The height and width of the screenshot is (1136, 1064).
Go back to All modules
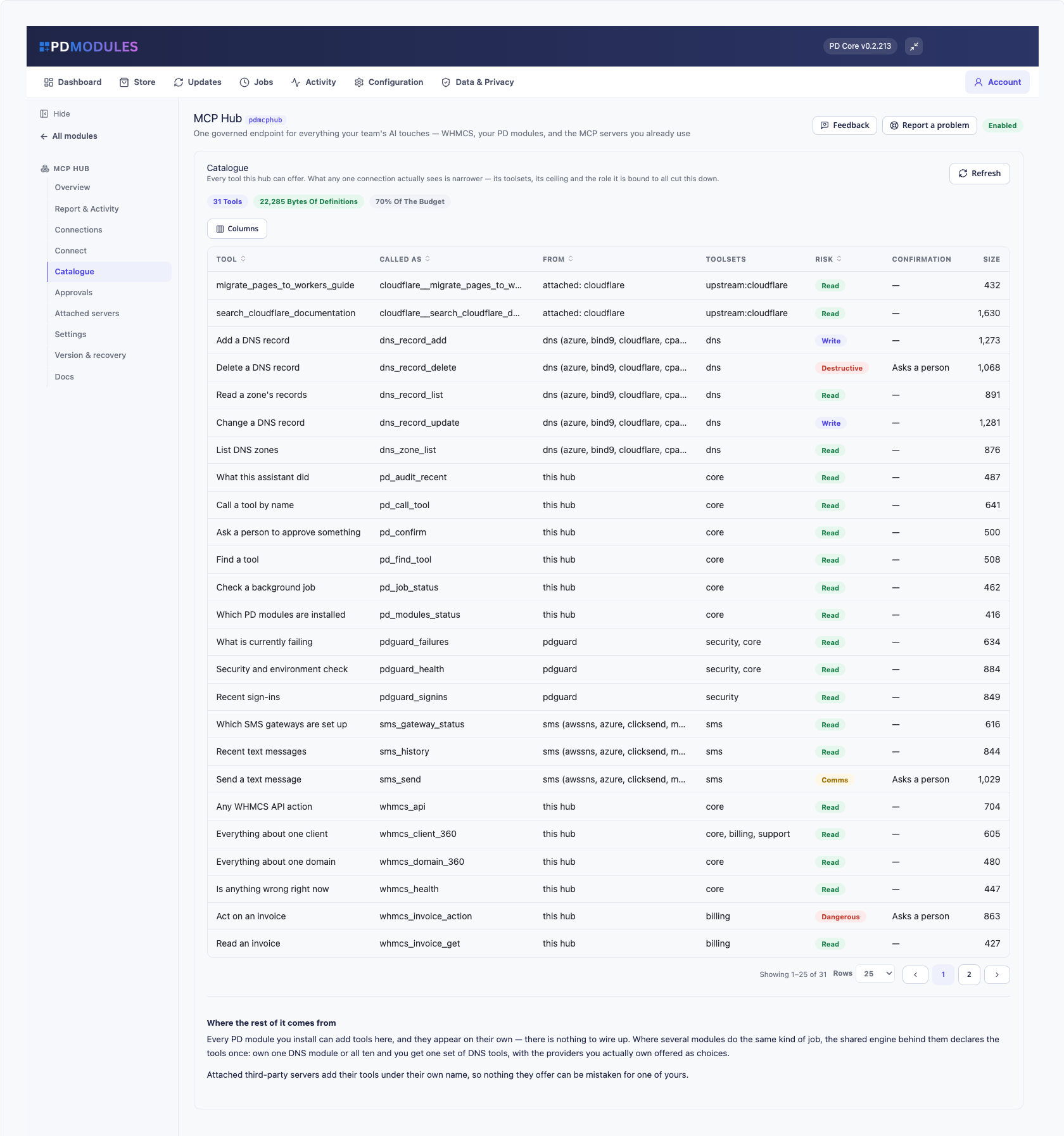(x=69, y=136)
